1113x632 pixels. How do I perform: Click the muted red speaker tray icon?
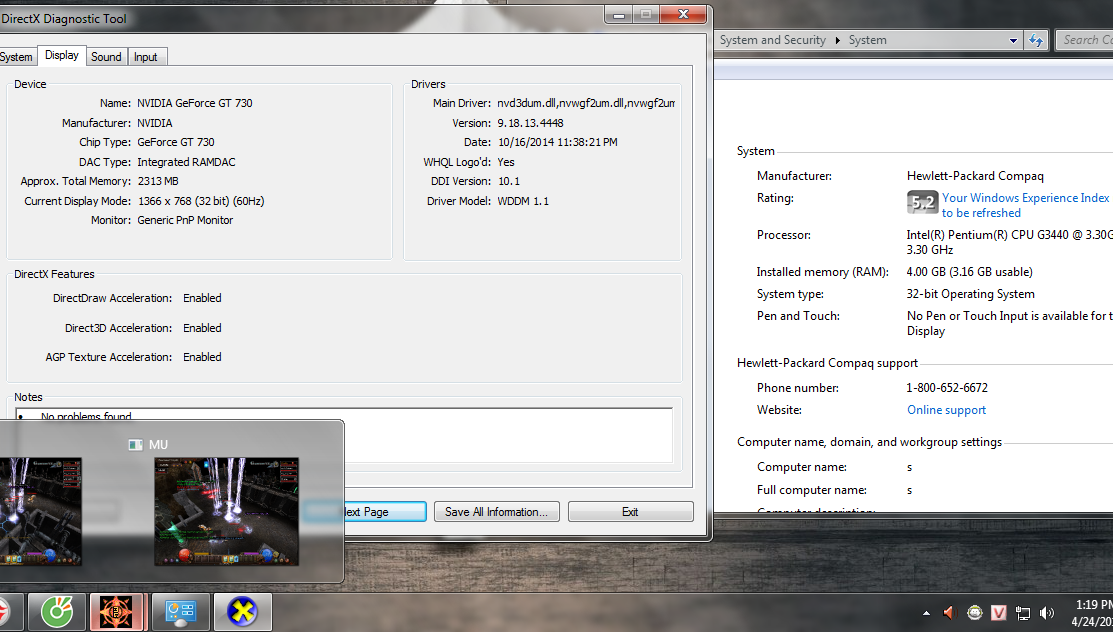tap(950, 613)
